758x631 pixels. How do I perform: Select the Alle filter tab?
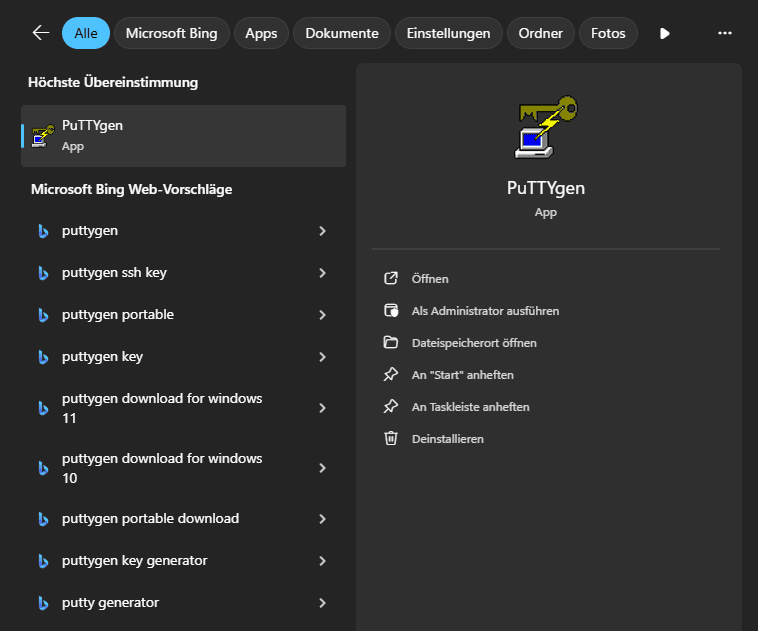pyautogui.click(x=86, y=33)
